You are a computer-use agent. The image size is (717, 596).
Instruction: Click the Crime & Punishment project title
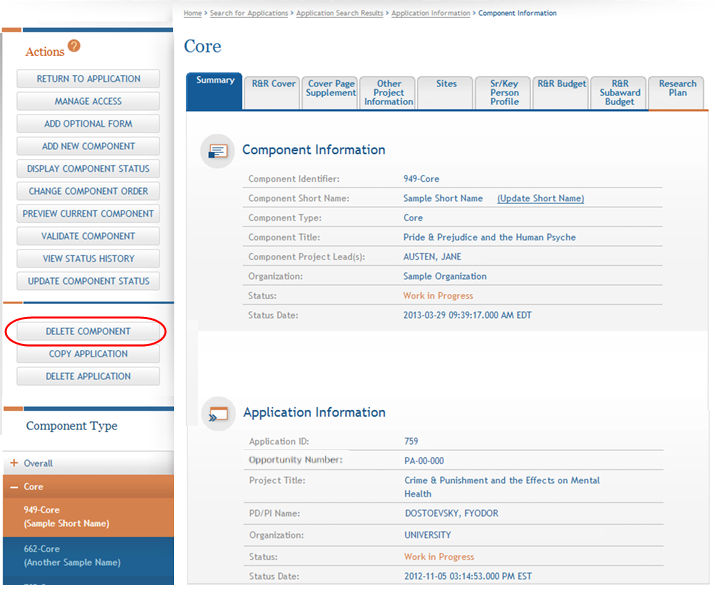502,487
